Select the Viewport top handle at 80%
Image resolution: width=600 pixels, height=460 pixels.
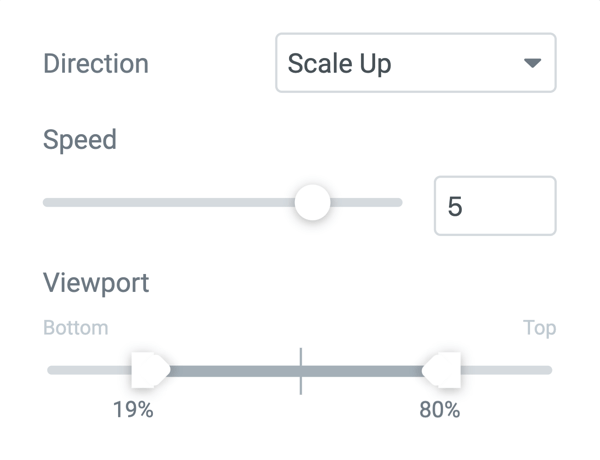point(442,370)
